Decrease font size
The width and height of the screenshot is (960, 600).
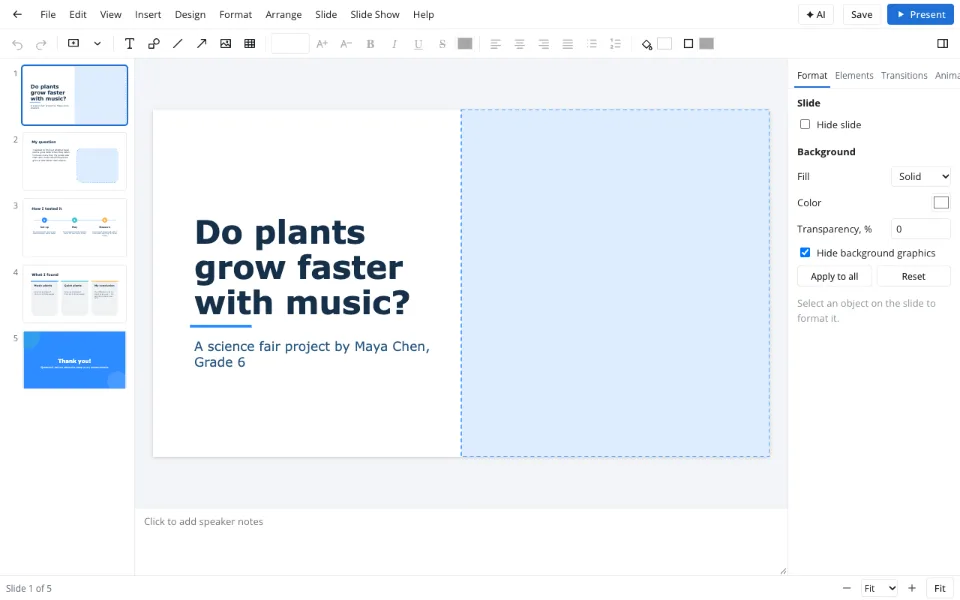(346, 43)
